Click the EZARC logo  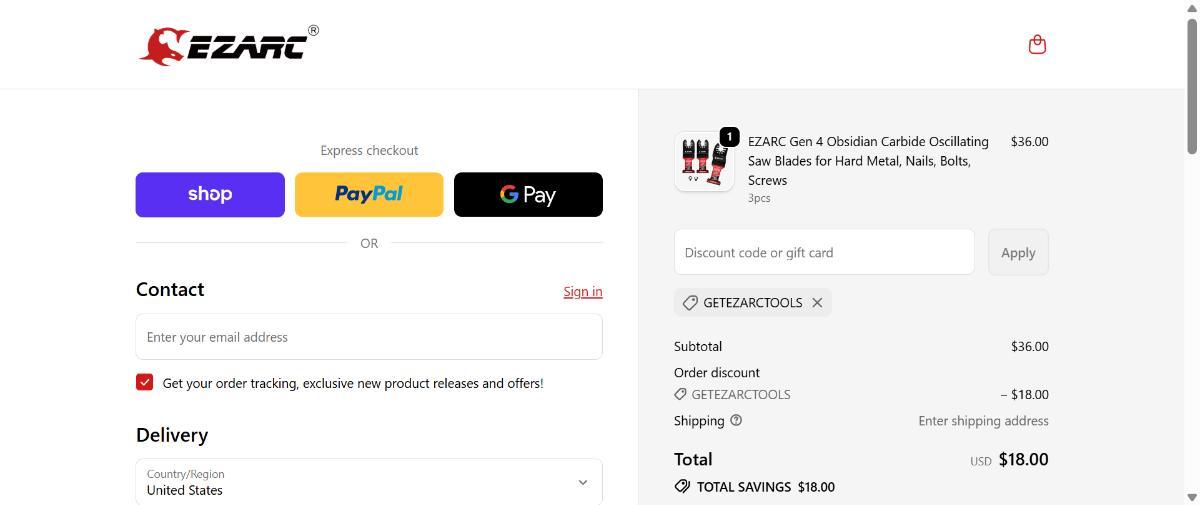pyautogui.click(x=228, y=45)
